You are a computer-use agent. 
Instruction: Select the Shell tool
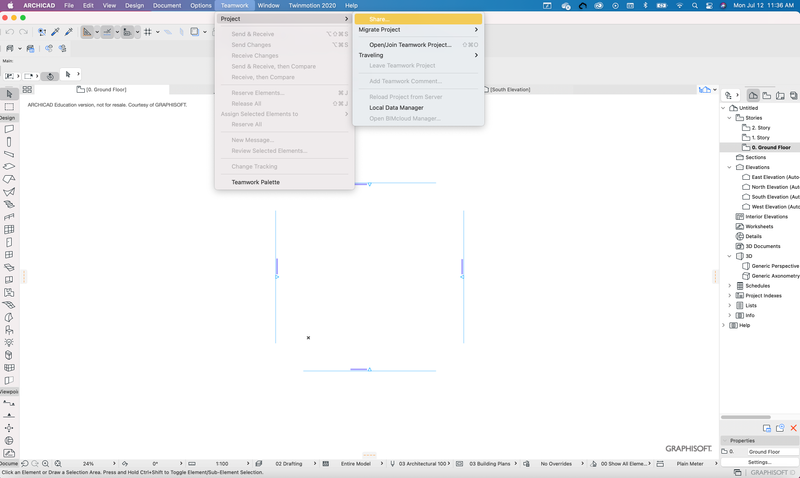pos(9,192)
